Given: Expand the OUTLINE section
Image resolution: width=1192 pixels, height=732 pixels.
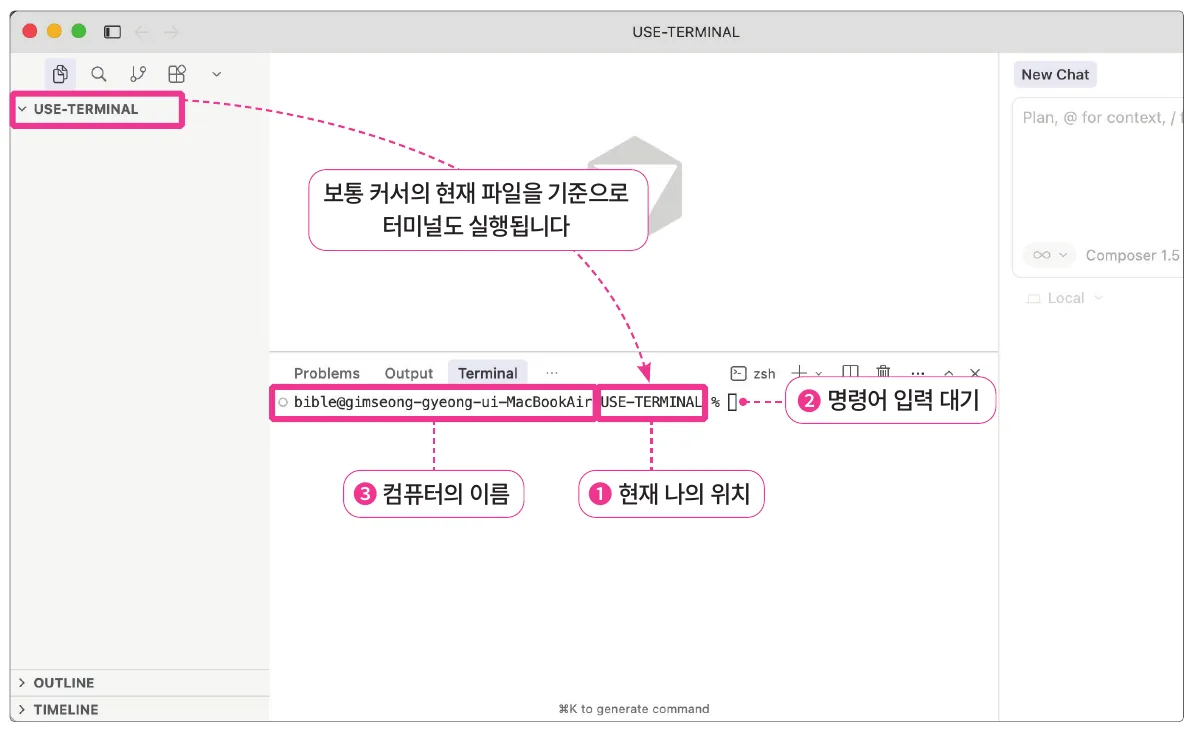Looking at the screenshot, I should point(141,683).
